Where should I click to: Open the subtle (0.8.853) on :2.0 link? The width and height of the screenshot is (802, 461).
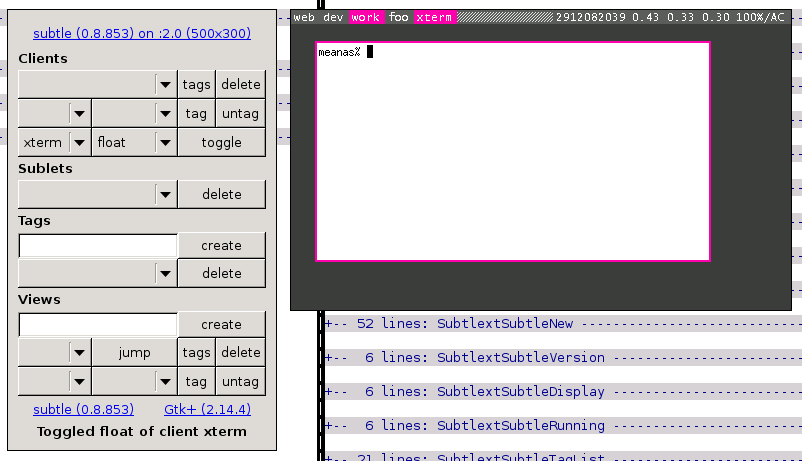142,33
